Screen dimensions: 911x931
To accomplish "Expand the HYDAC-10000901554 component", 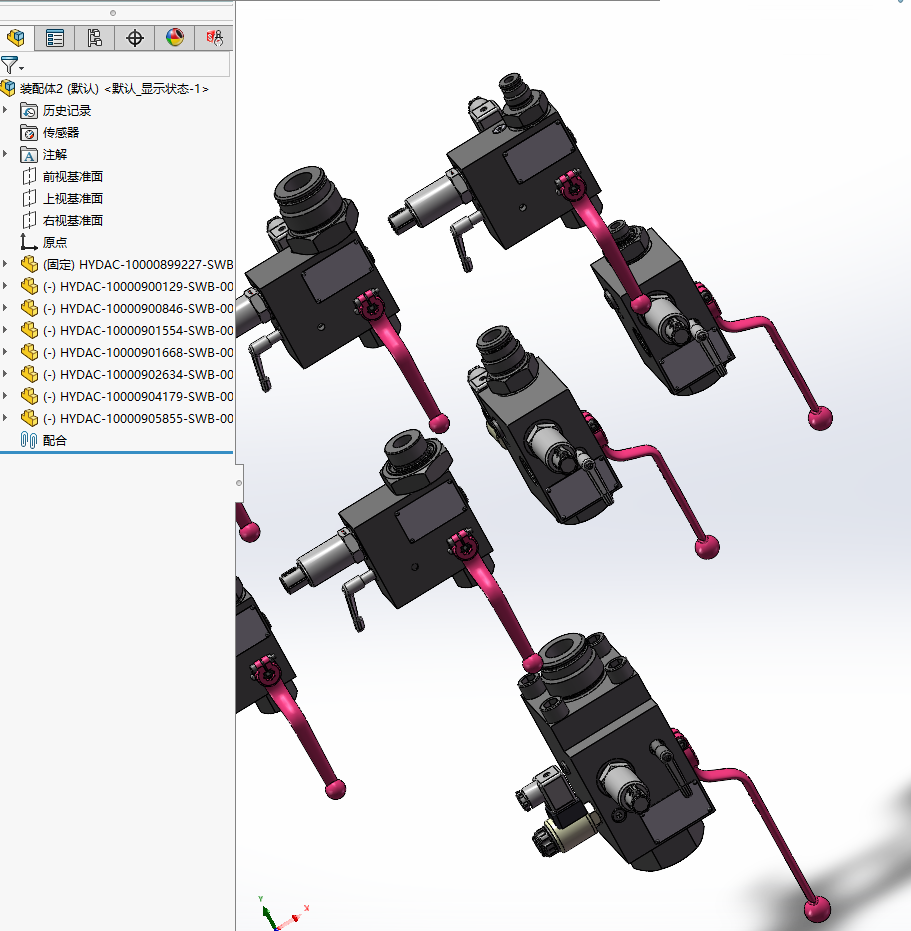I will (5, 330).
